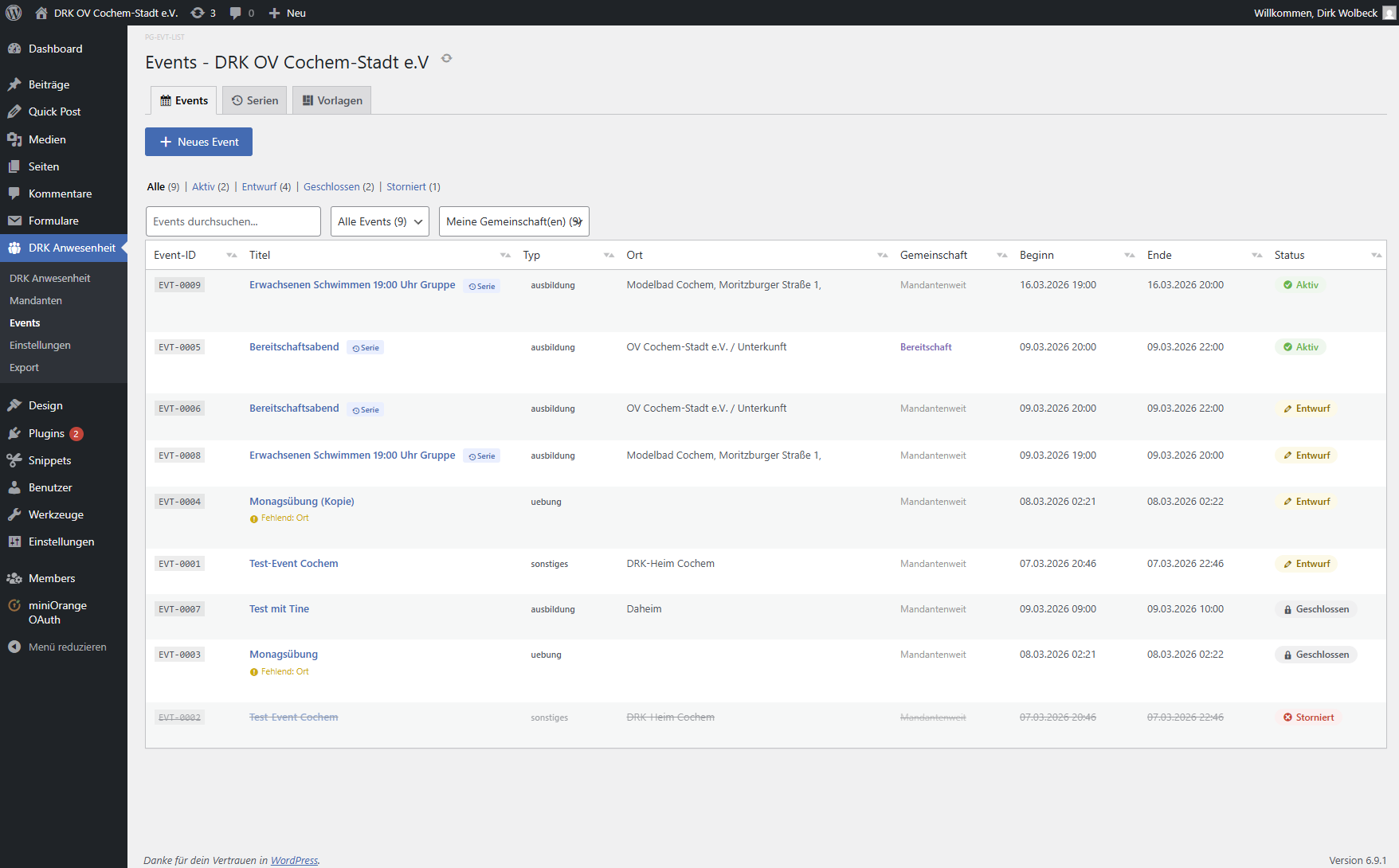Collapse menu with Menü reduzieren arrow icon
Image resolution: width=1399 pixels, height=868 pixels.
click(14, 647)
